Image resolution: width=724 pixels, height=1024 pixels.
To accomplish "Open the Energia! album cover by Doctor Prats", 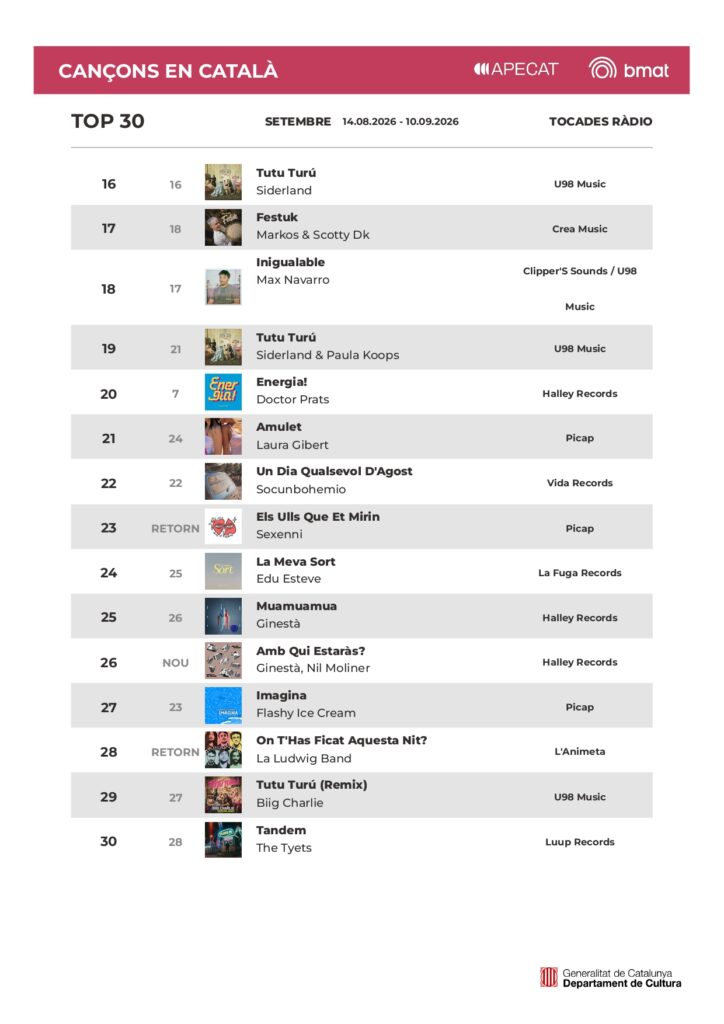I will pyautogui.click(x=223, y=392).
